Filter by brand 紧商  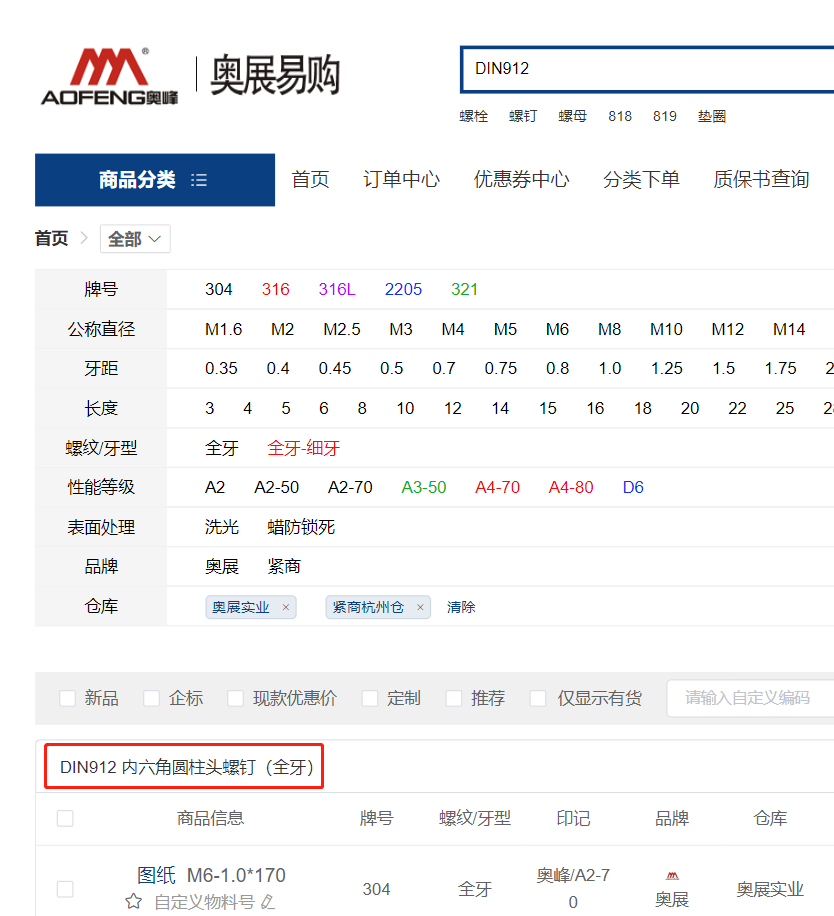pos(284,567)
